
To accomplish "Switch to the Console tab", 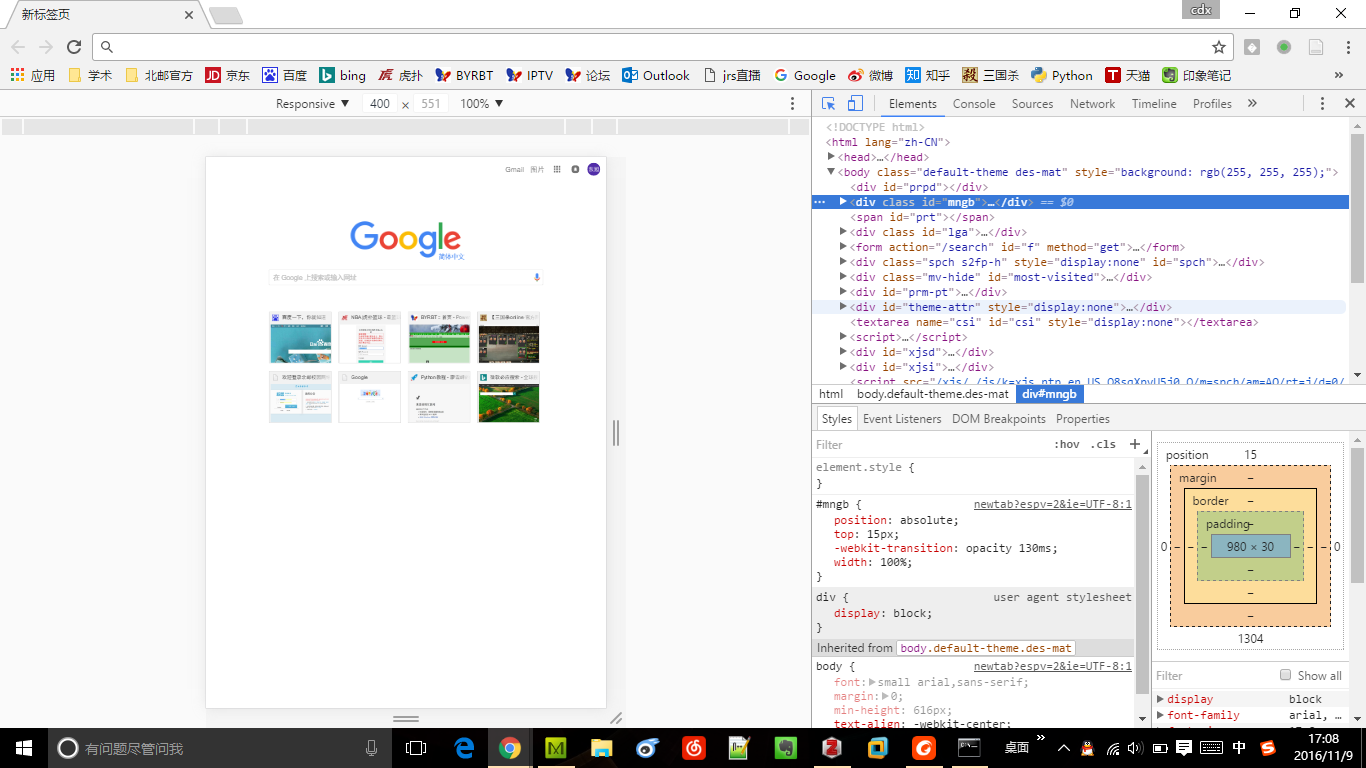I will [x=973, y=104].
